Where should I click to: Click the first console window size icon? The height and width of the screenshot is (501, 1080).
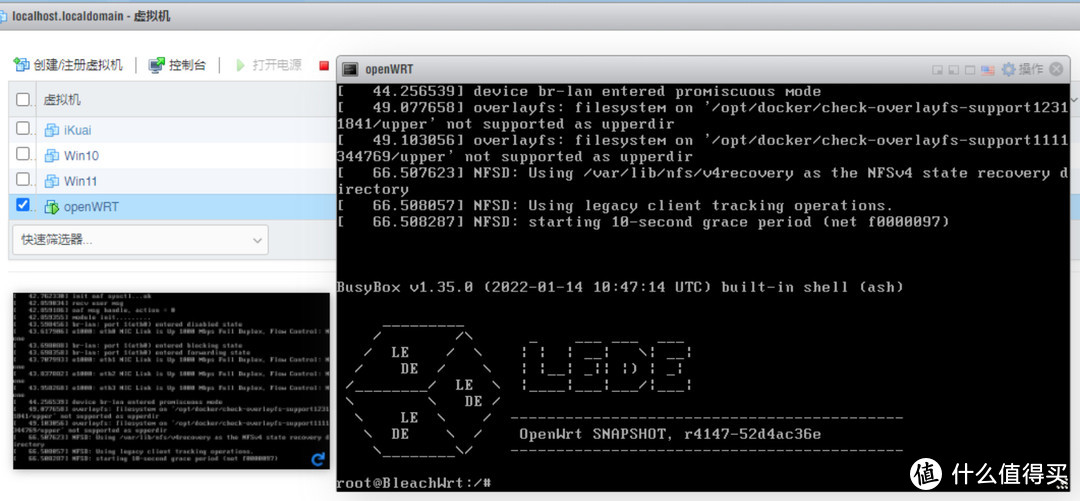tap(937, 70)
